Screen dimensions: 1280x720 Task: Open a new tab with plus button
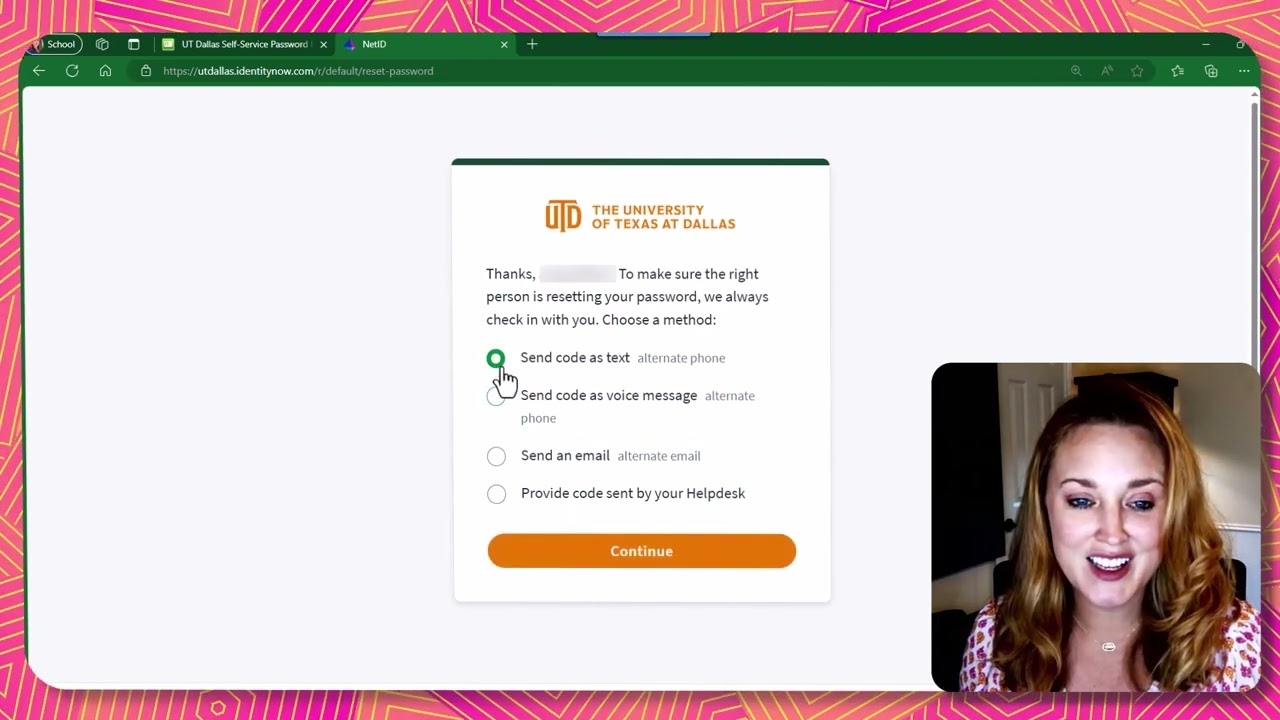pyautogui.click(x=532, y=44)
